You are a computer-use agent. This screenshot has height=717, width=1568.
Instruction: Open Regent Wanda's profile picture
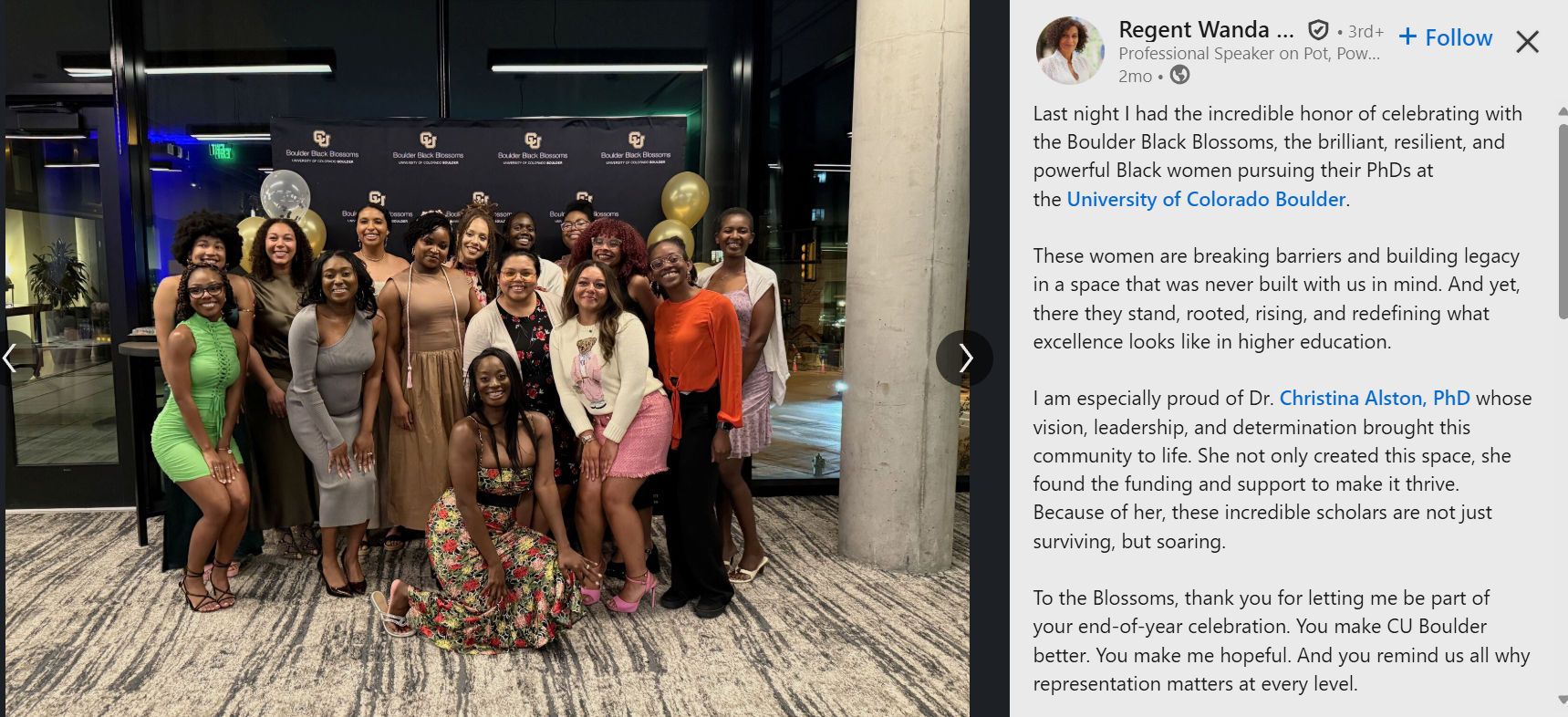pyautogui.click(x=1070, y=50)
